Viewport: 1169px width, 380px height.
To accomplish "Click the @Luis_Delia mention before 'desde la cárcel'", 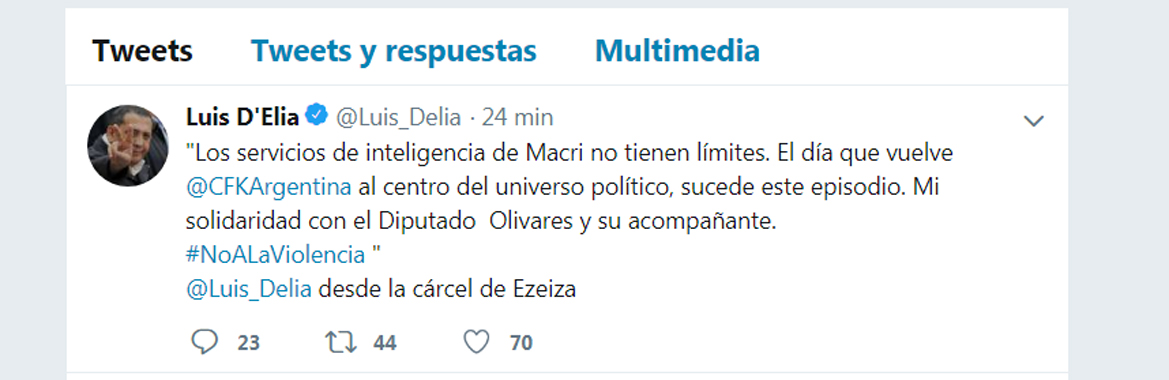I will (248, 290).
